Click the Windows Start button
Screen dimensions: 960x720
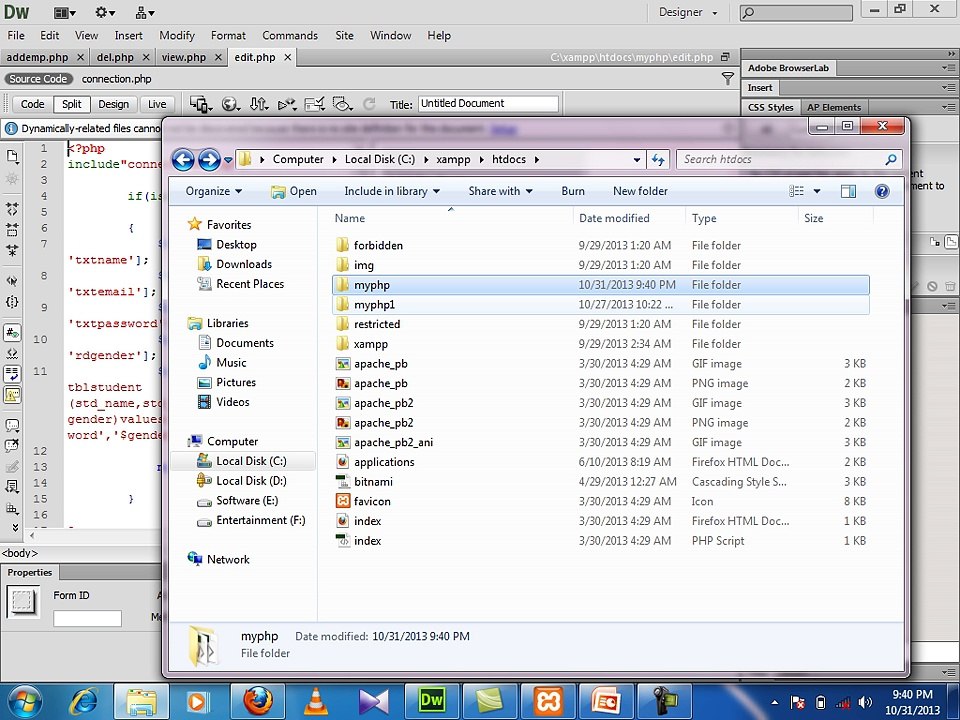pos(23,702)
